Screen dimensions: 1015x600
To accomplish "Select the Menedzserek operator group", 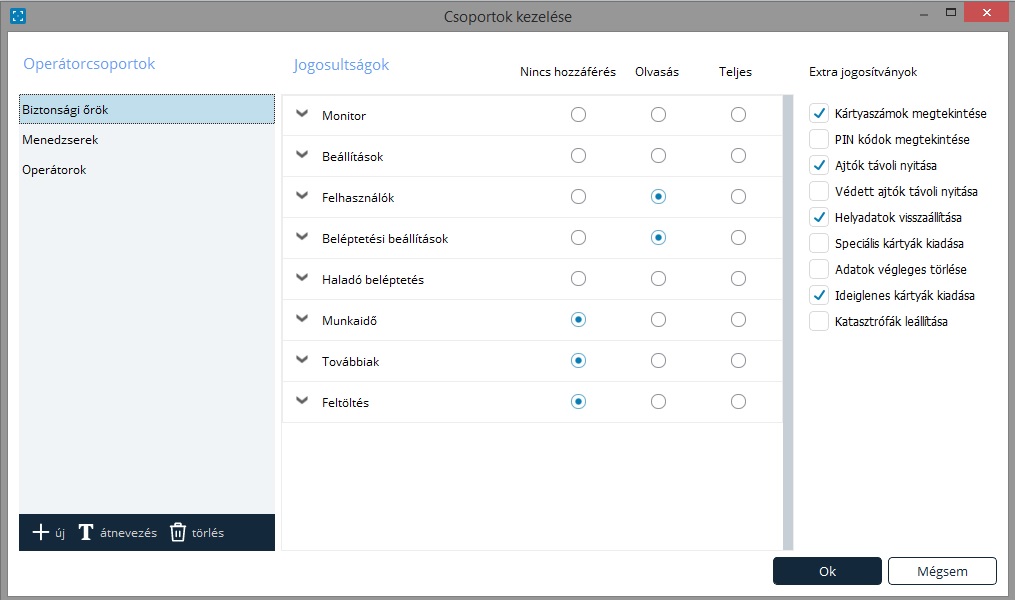I will (x=60, y=140).
